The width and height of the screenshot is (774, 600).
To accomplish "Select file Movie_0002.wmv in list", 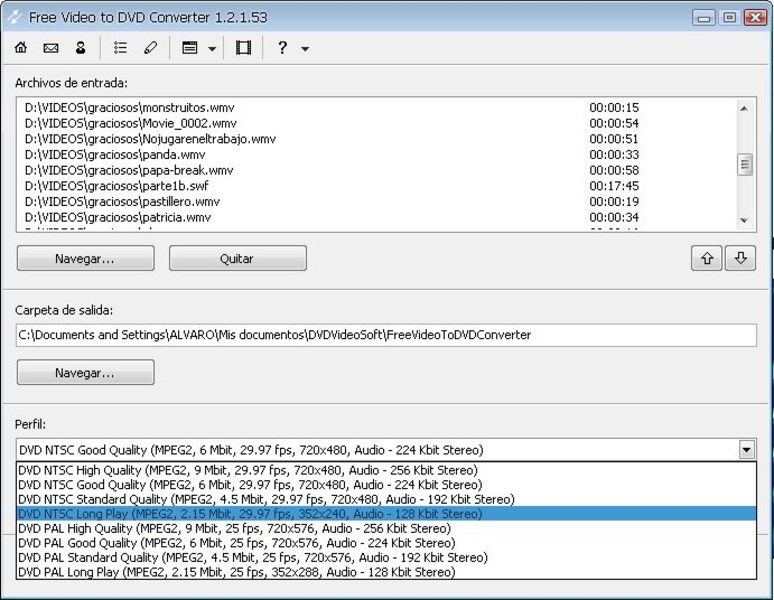I will (x=130, y=123).
